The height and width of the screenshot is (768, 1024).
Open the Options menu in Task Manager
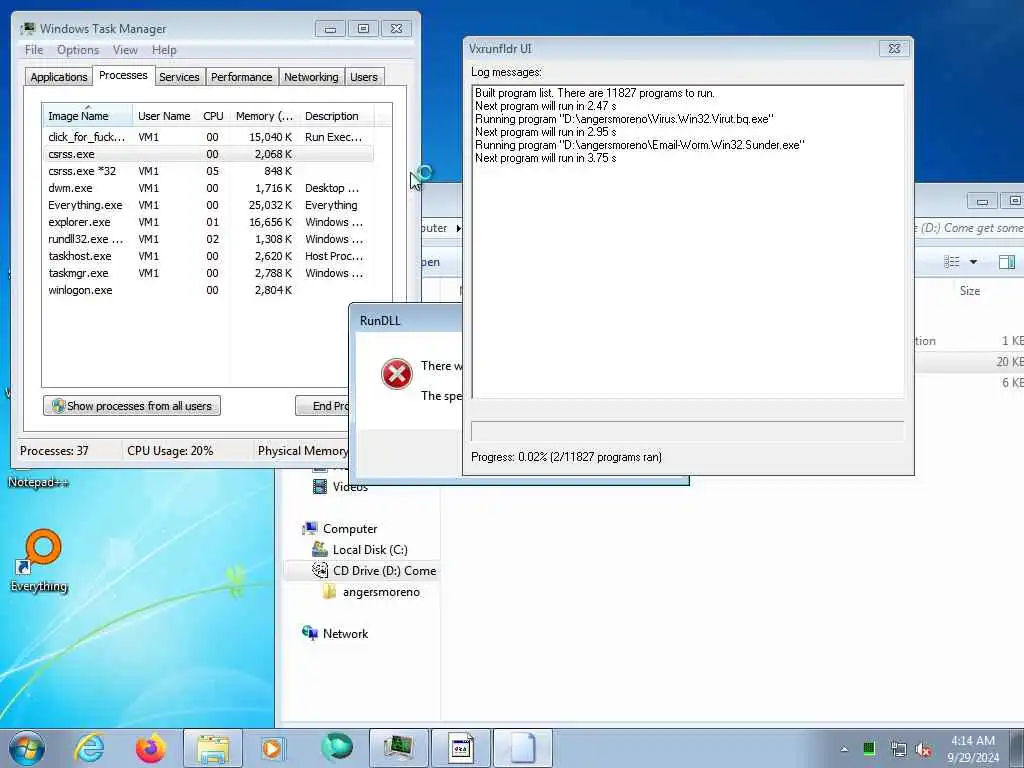pyautogui.click(x=78, y=50)
